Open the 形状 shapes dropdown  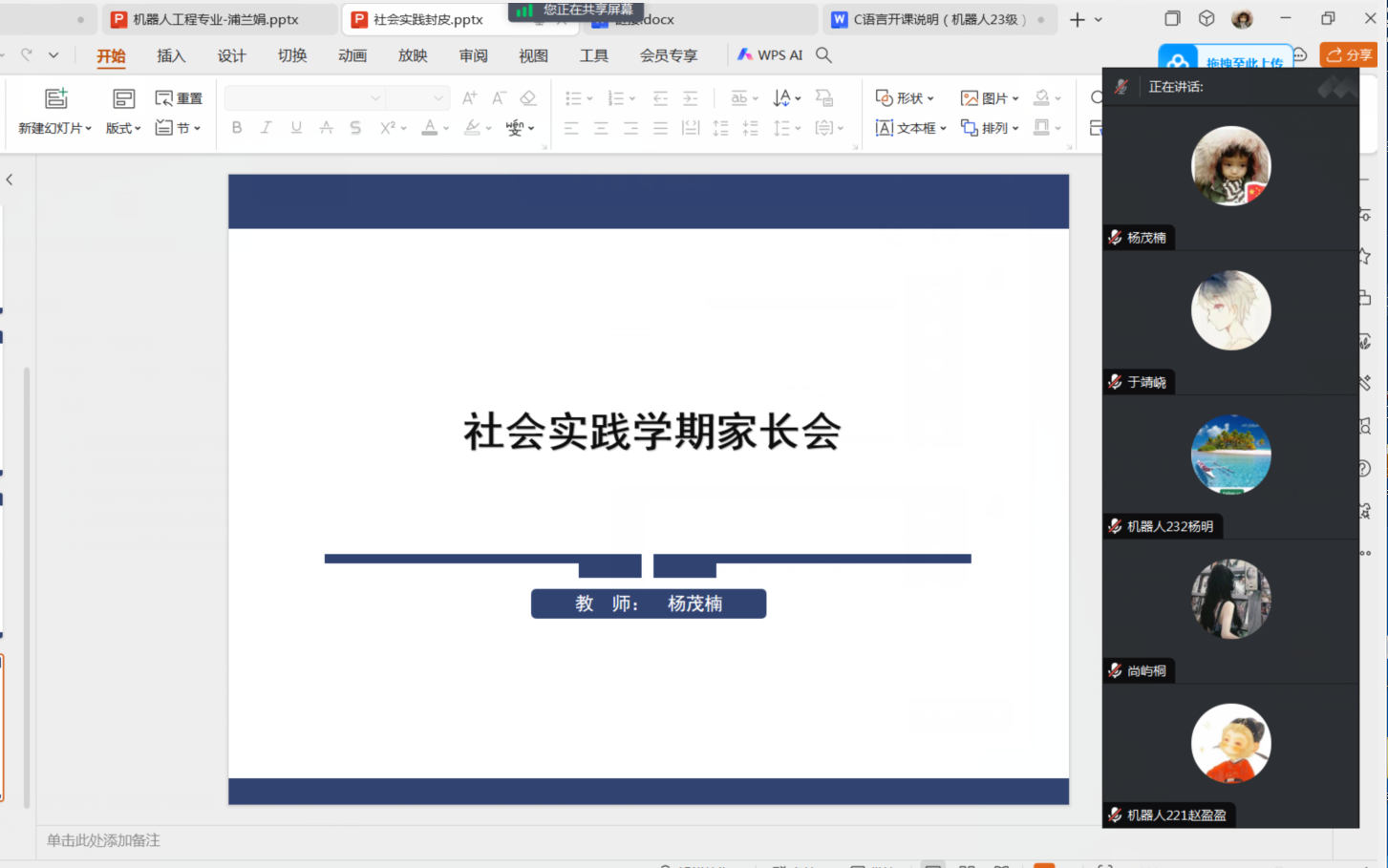pos(905,98)
